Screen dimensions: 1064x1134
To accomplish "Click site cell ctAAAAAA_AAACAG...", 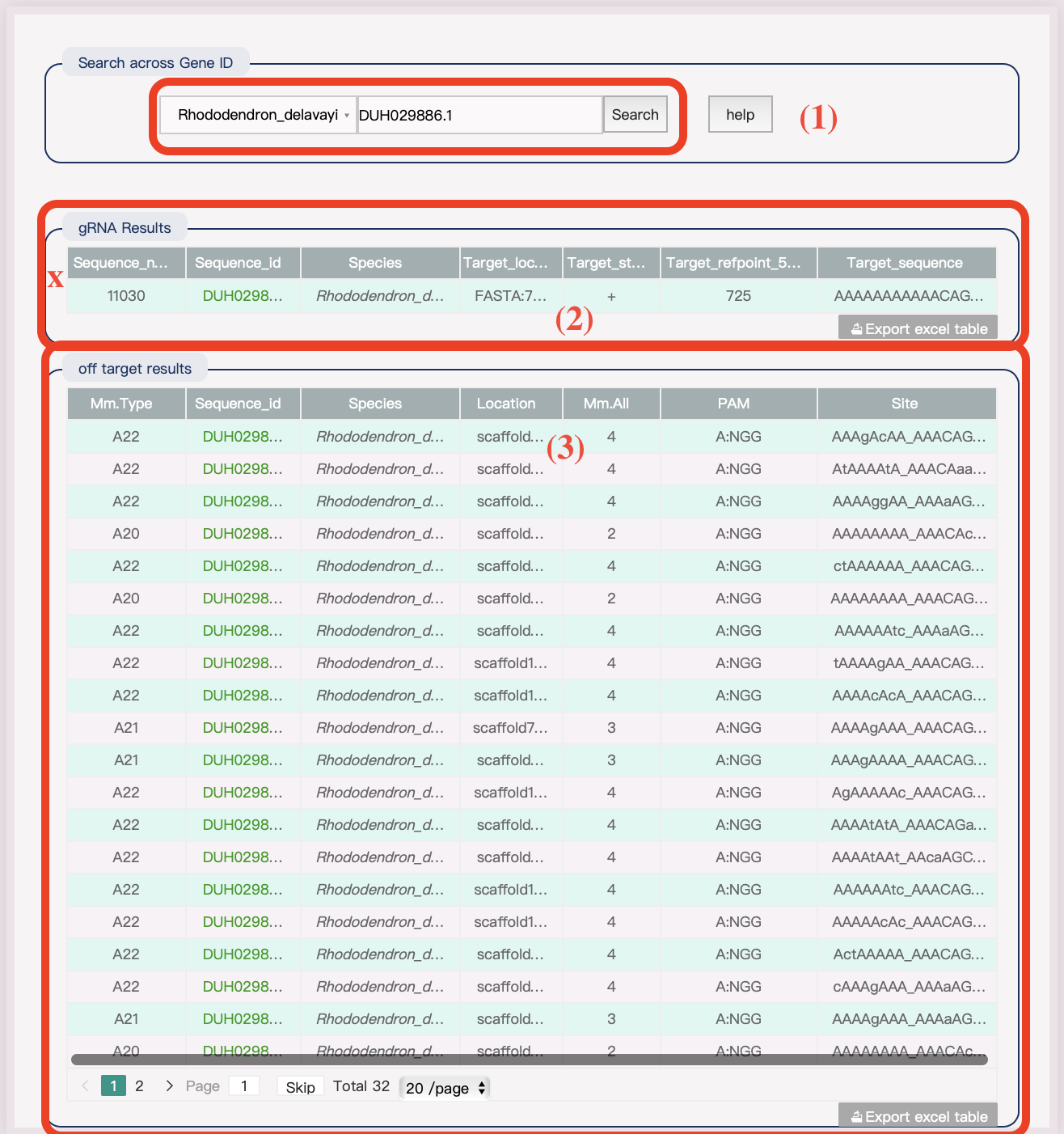I will [906, 566].
